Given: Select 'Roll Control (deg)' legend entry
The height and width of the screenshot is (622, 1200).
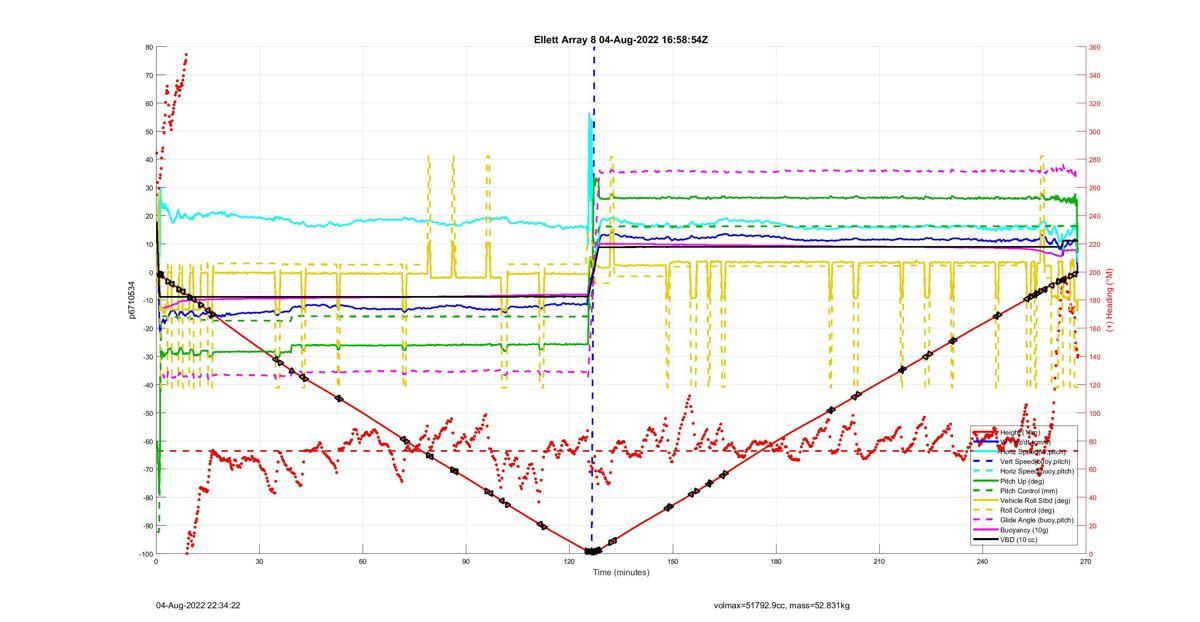Looking at the screenshot, I should point(1027,510).
